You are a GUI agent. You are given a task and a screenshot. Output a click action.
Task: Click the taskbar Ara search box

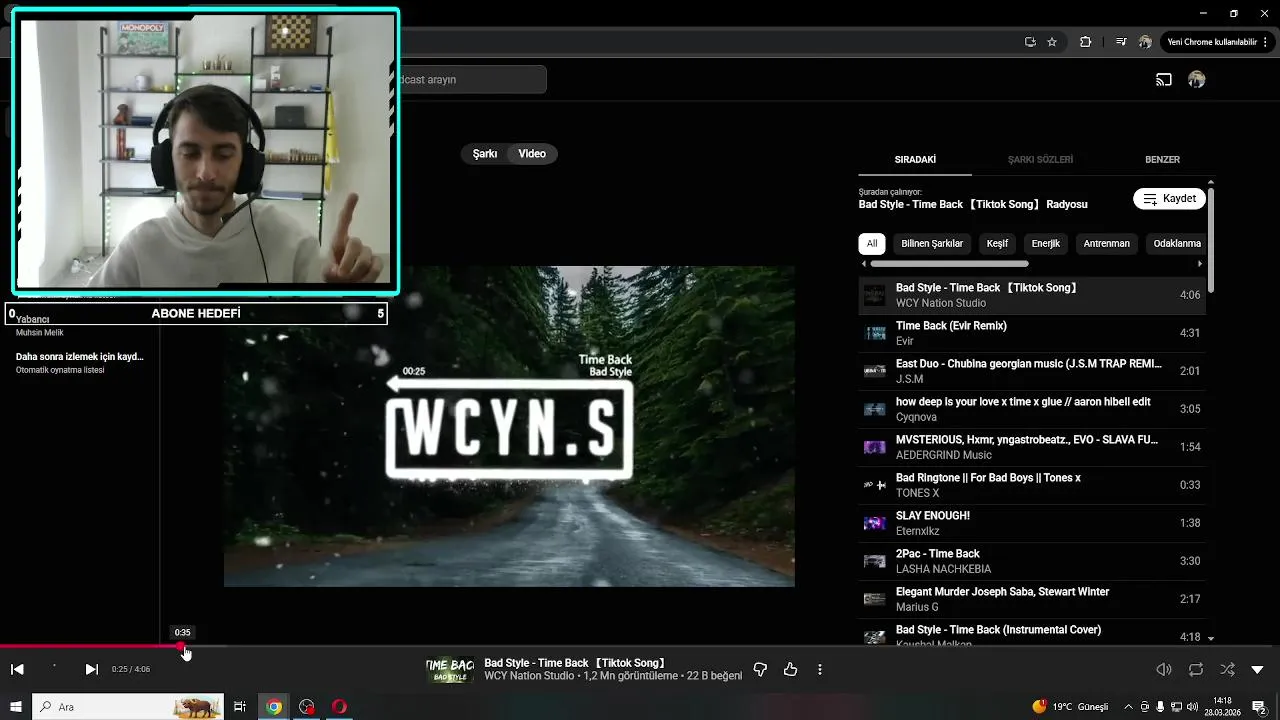[x=128, y=707]
